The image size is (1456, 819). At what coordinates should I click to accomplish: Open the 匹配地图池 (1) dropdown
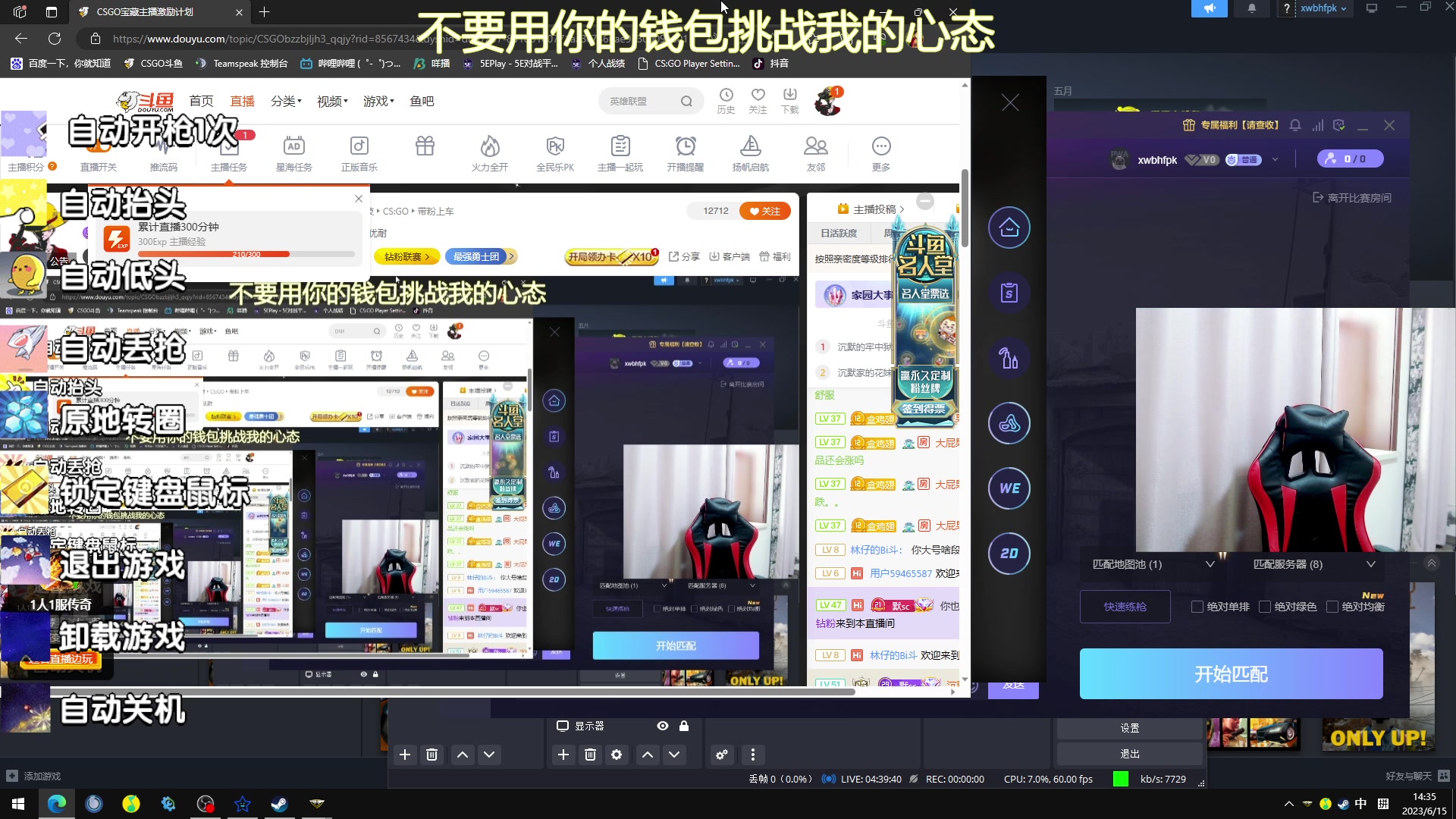1153,564
